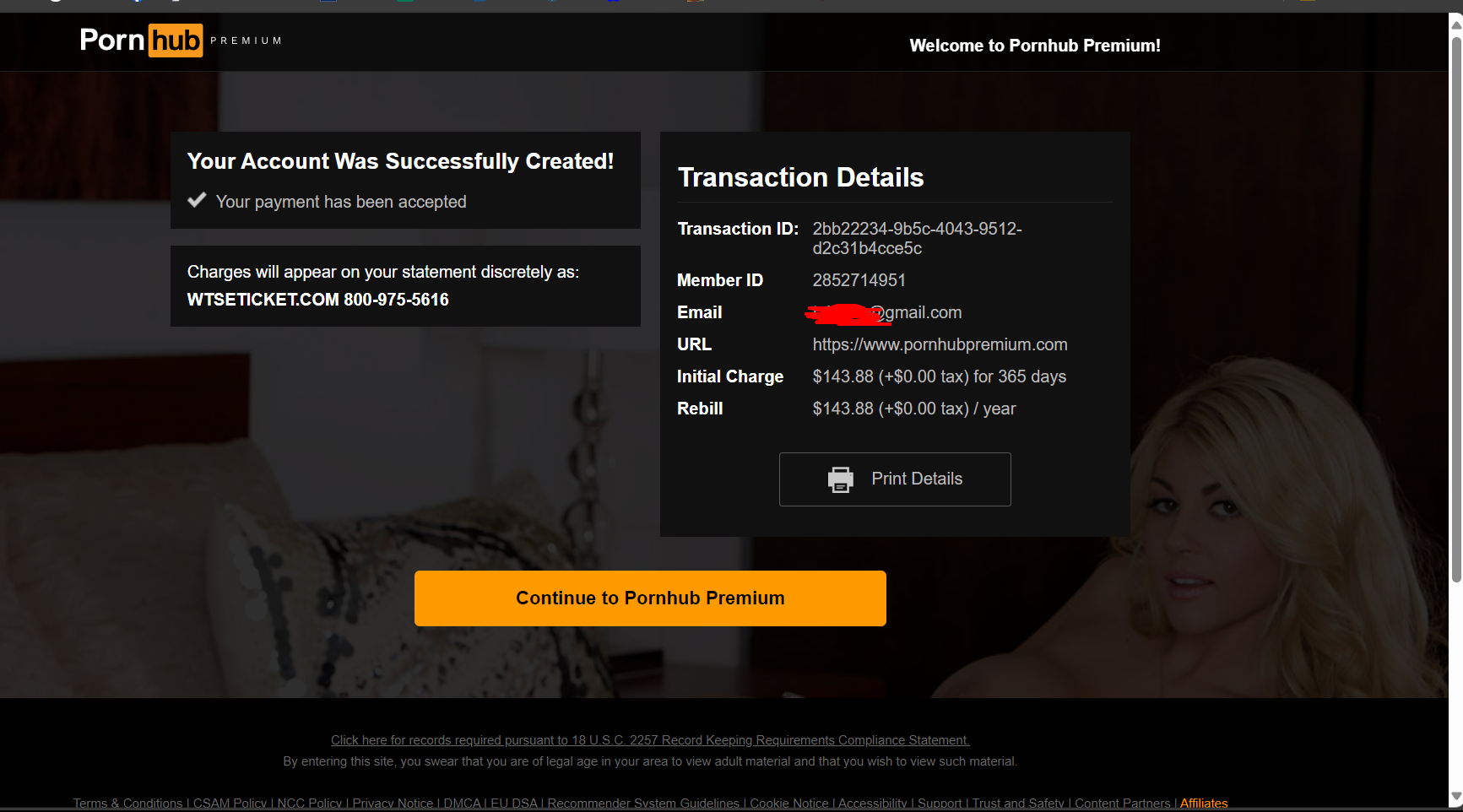The height and width of the screenshot is (812, 1463).
Task: Click the Print Details button label
Action: 917,479
